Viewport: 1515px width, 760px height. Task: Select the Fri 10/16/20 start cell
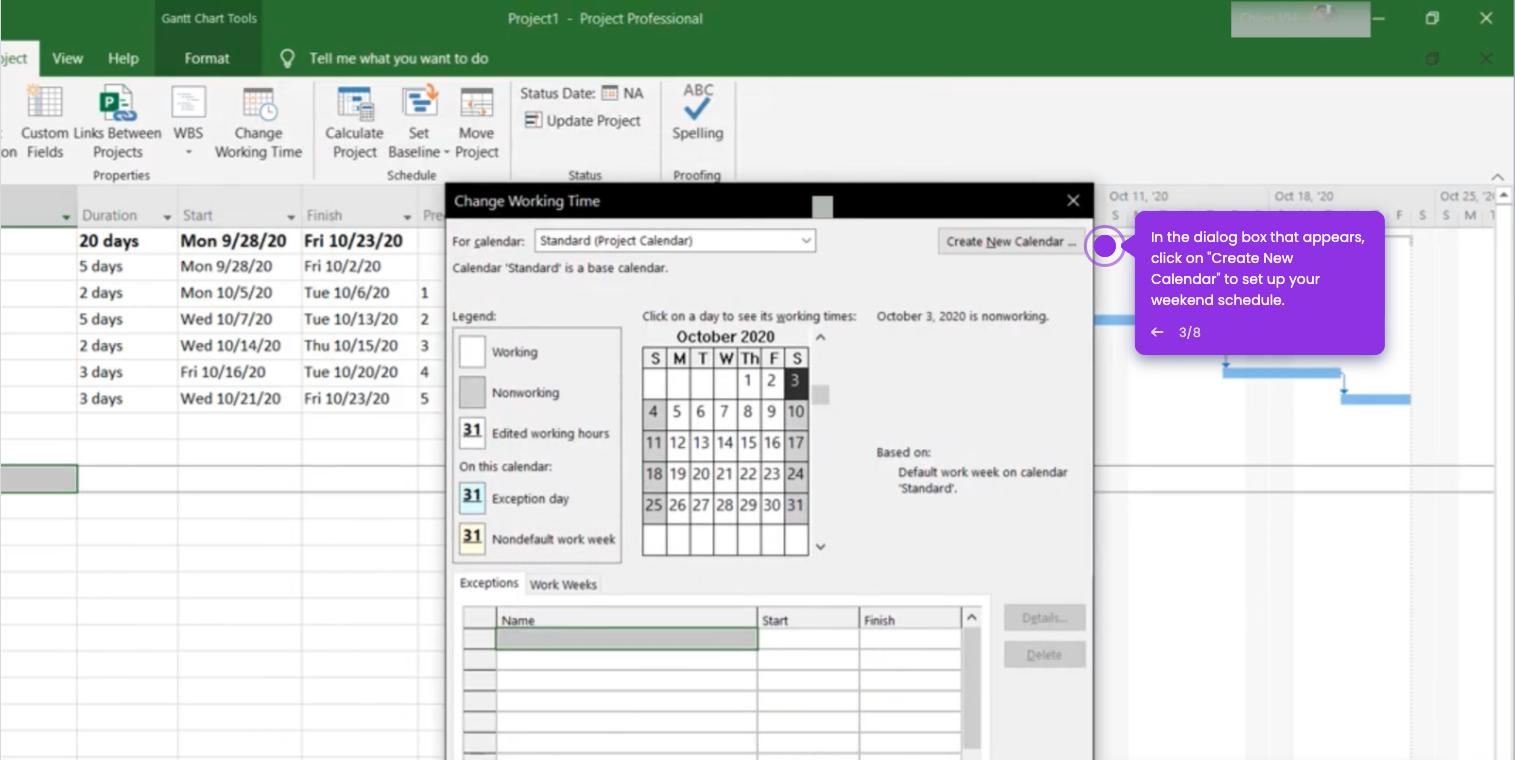point(240,372)
